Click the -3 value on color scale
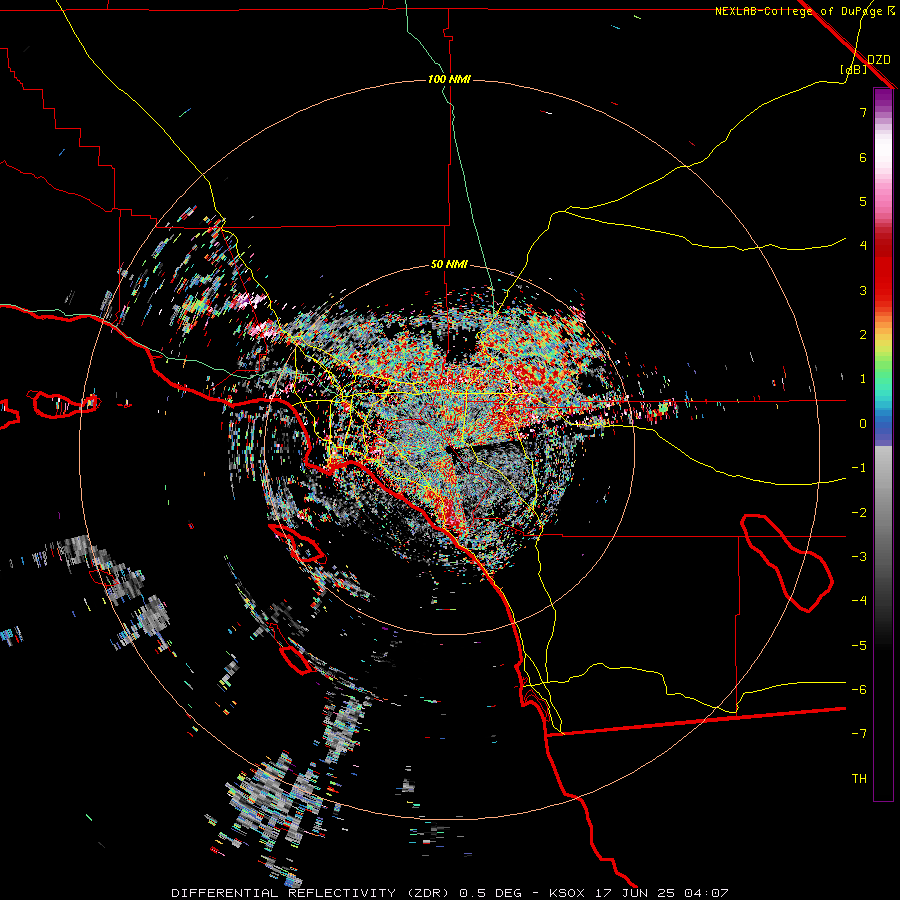Screen dimensions: 900x900 coord(859,557)
